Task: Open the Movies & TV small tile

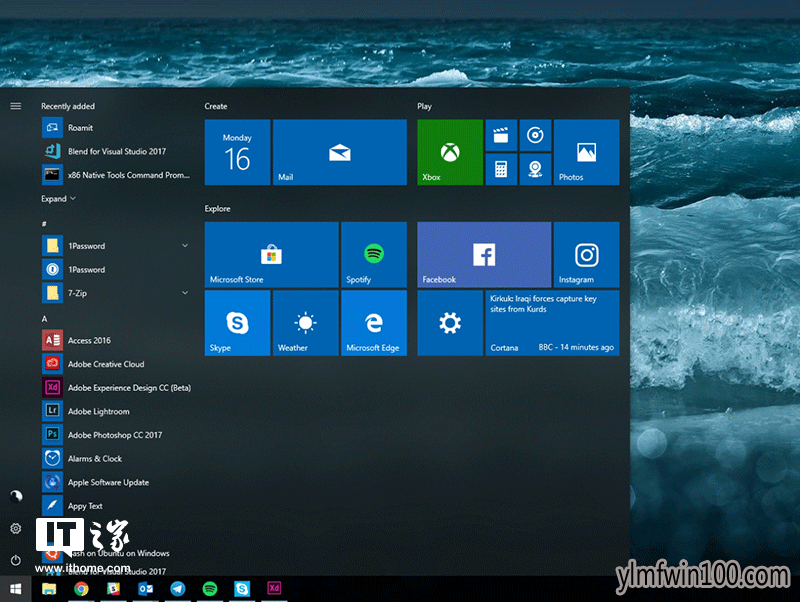Action: 501,135
